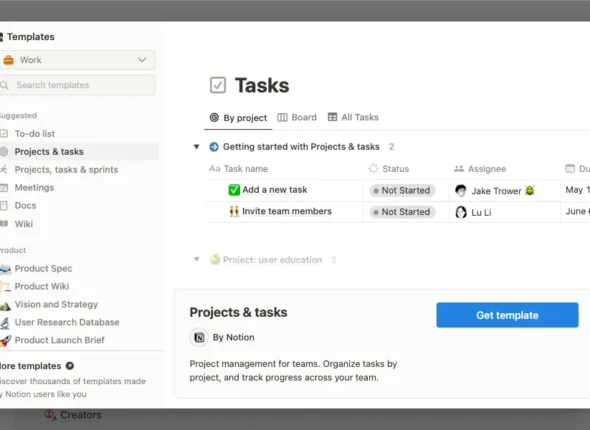Click the Not Started status for Add a new task
The width and height of the screenshot is (590, 430).
click(x=402, y=190)
